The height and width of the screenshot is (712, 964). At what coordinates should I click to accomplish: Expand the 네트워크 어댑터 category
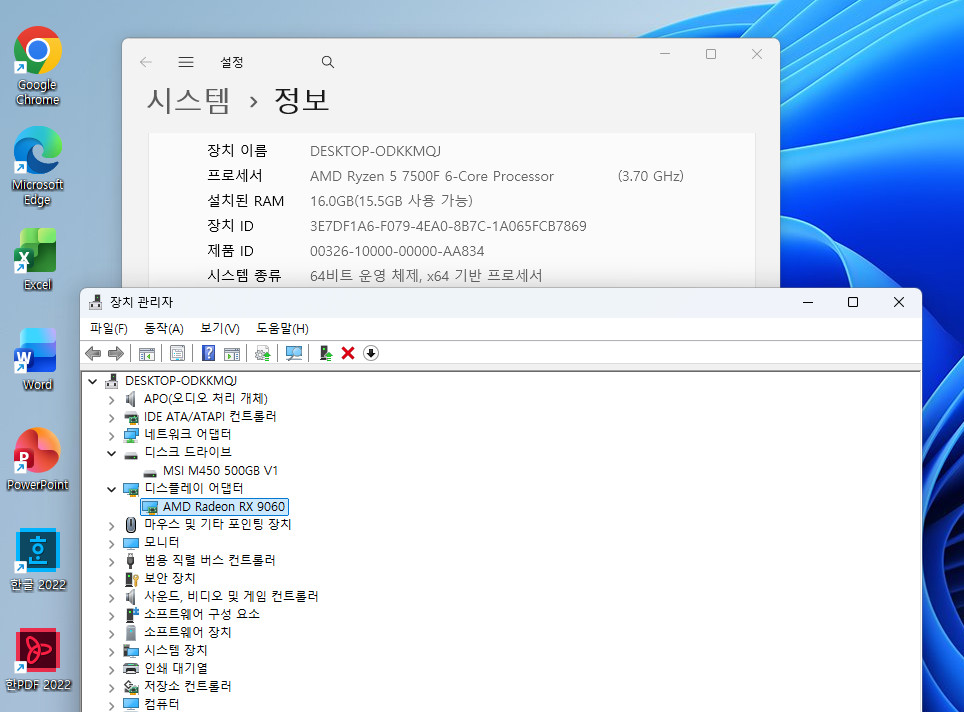[111, 434]
